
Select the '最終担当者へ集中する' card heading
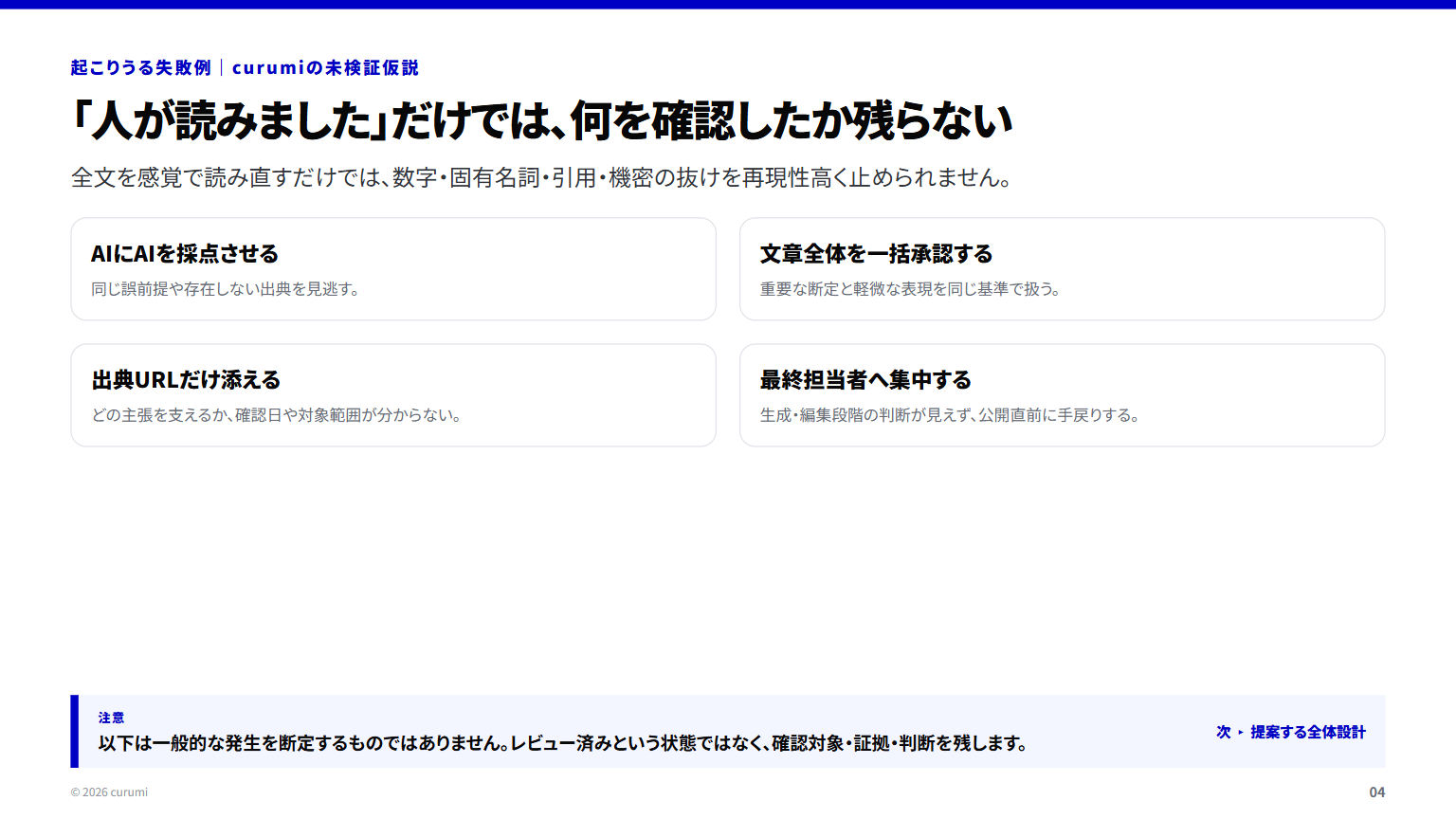point(865,380)
